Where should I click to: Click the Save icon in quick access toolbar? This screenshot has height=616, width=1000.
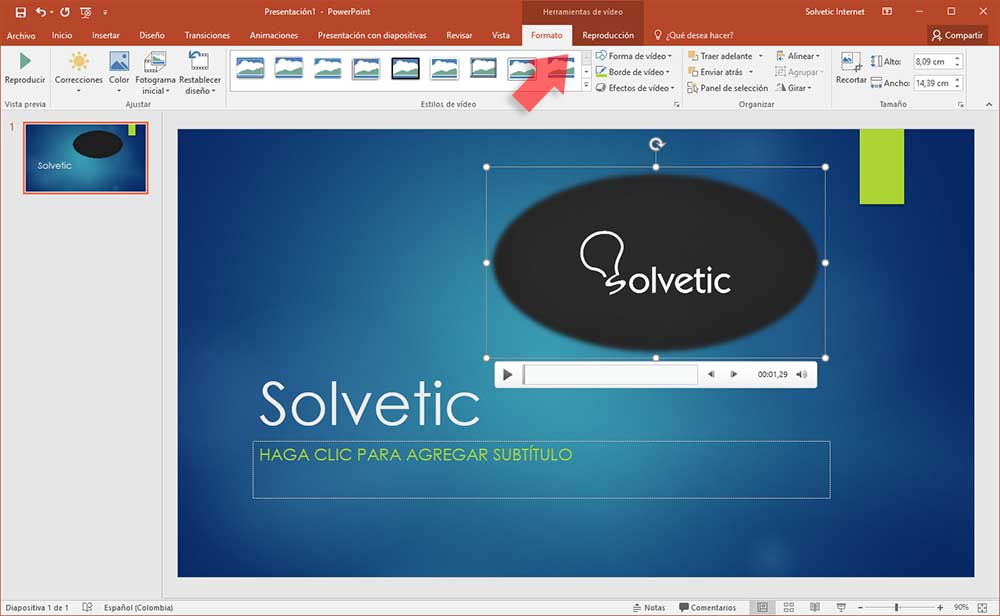(20, 11)
